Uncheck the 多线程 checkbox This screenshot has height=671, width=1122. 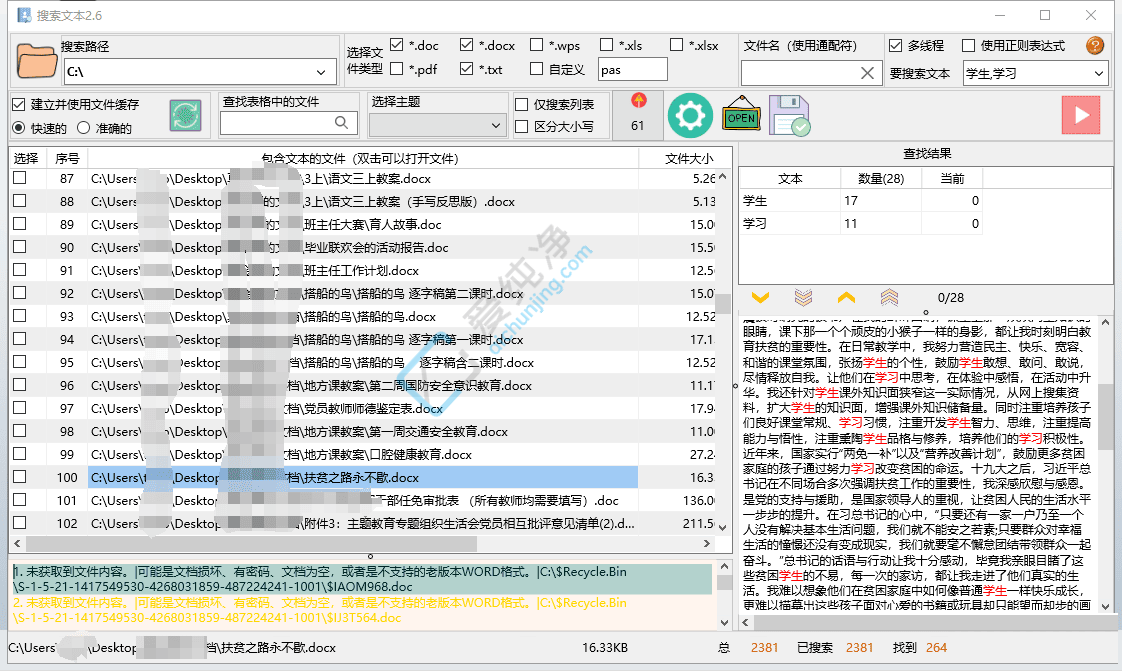pos(895,46)
